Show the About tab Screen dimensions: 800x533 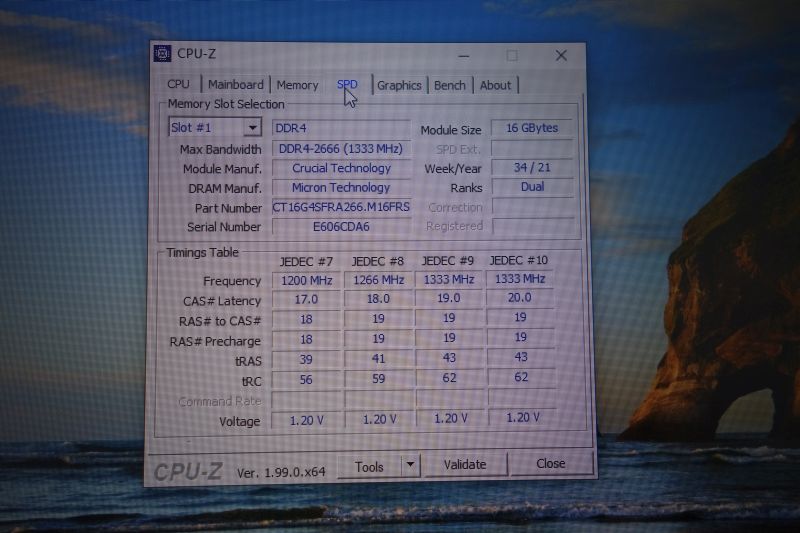[495, 85]
